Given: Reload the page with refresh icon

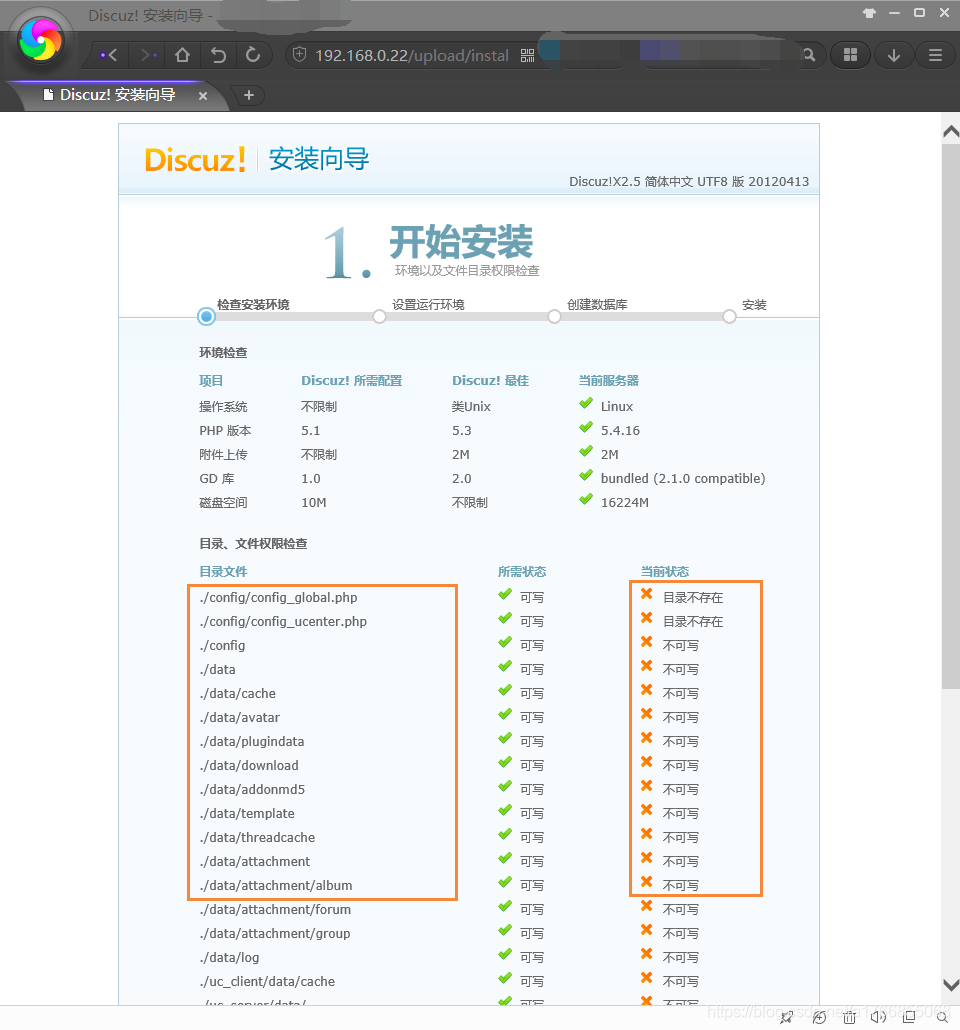Looking at the screenshot, I should [x=253, y=55].
